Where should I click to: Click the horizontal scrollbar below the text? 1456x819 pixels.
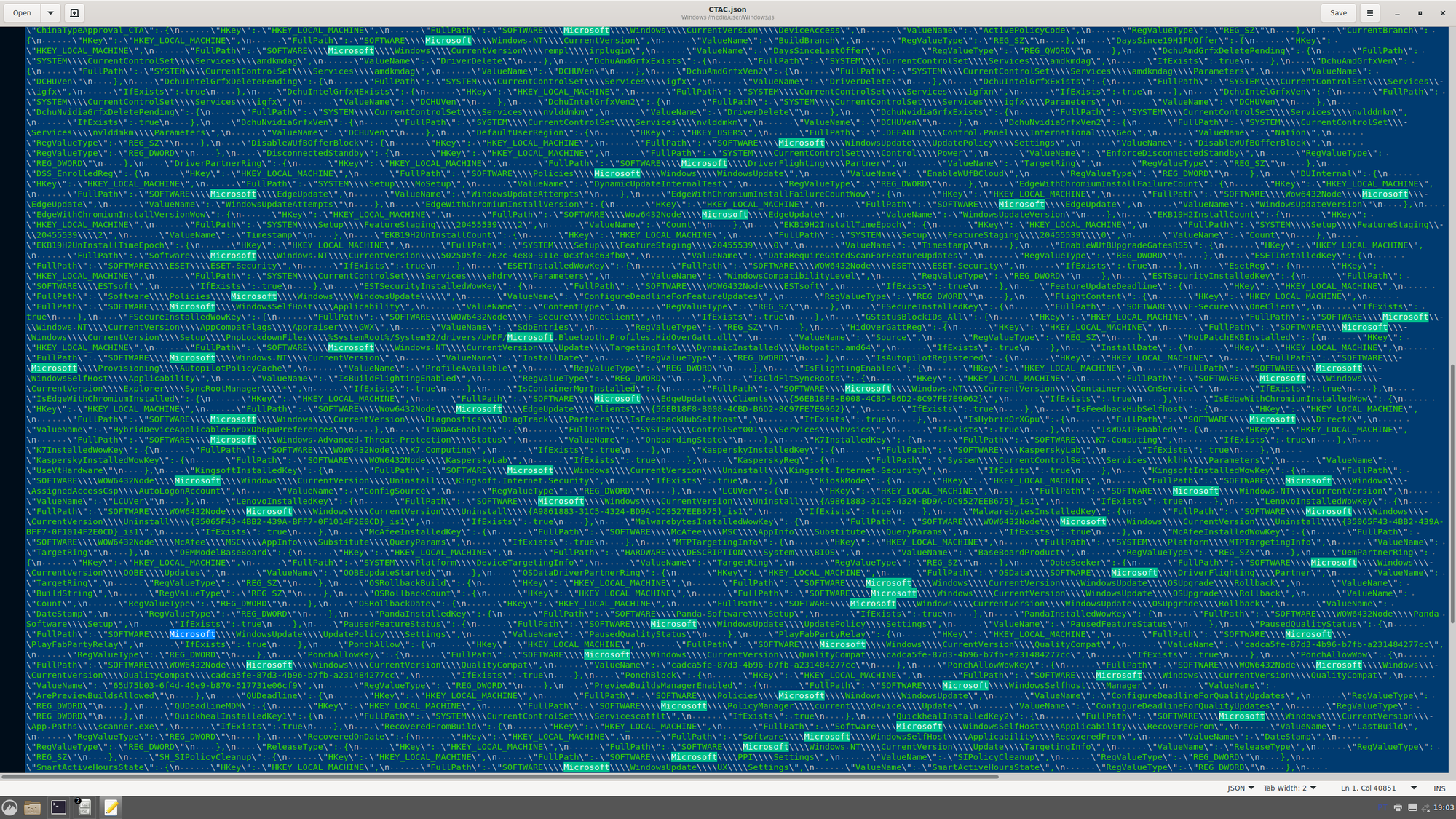[499, 776]
